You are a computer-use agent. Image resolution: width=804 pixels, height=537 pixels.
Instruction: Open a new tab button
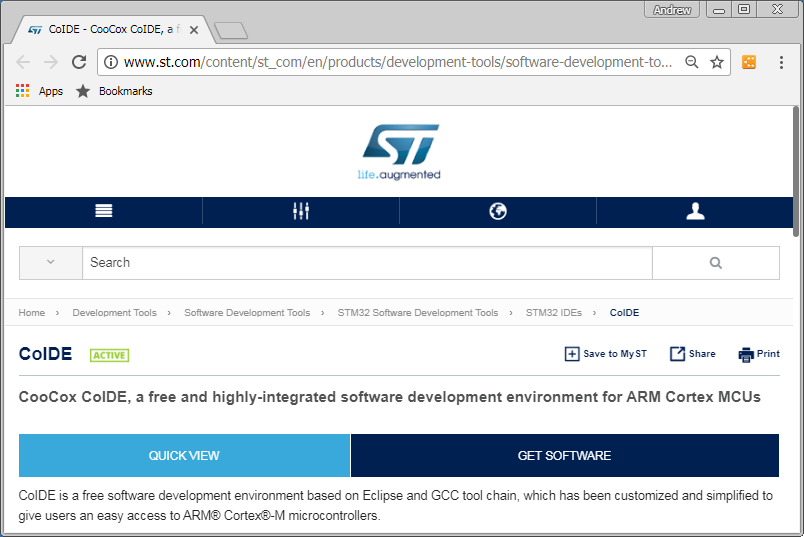click(x=231, y=31)
